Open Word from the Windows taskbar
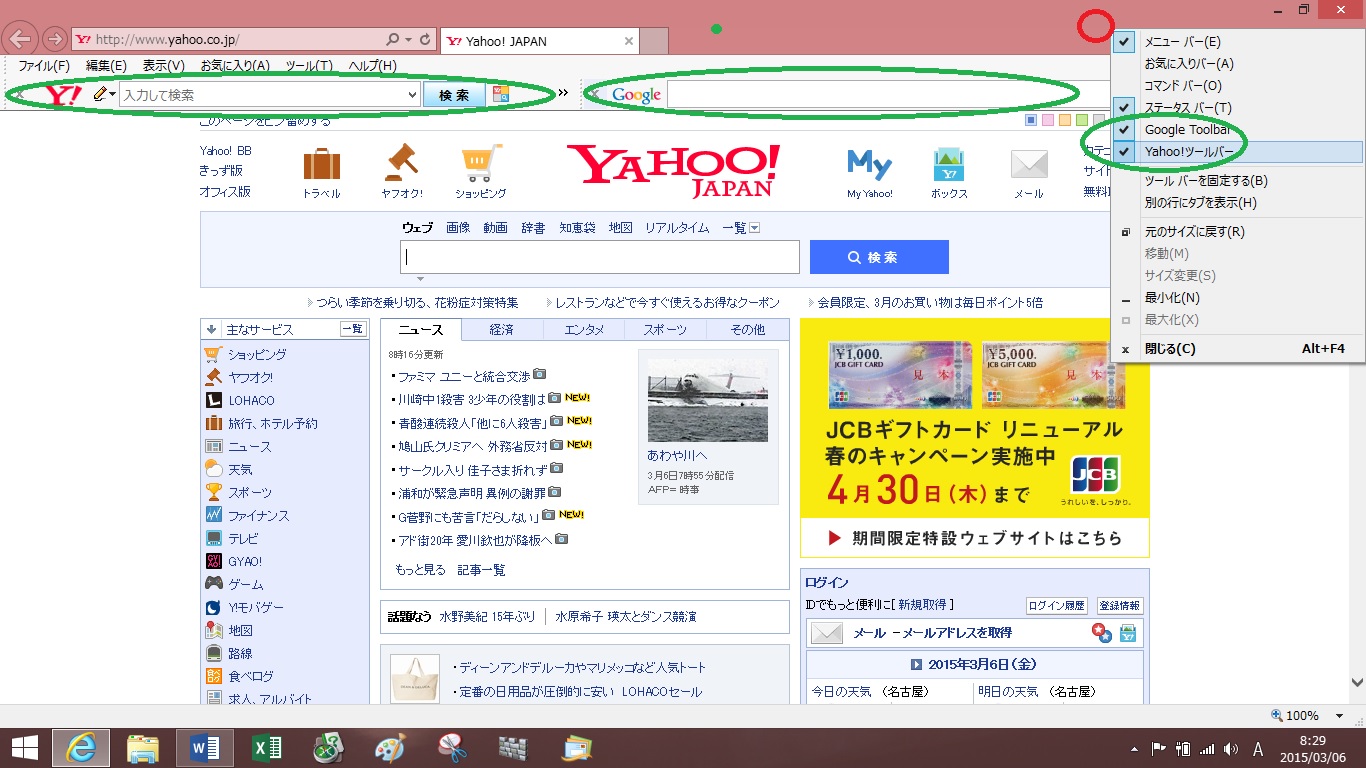 coord(205,747)
